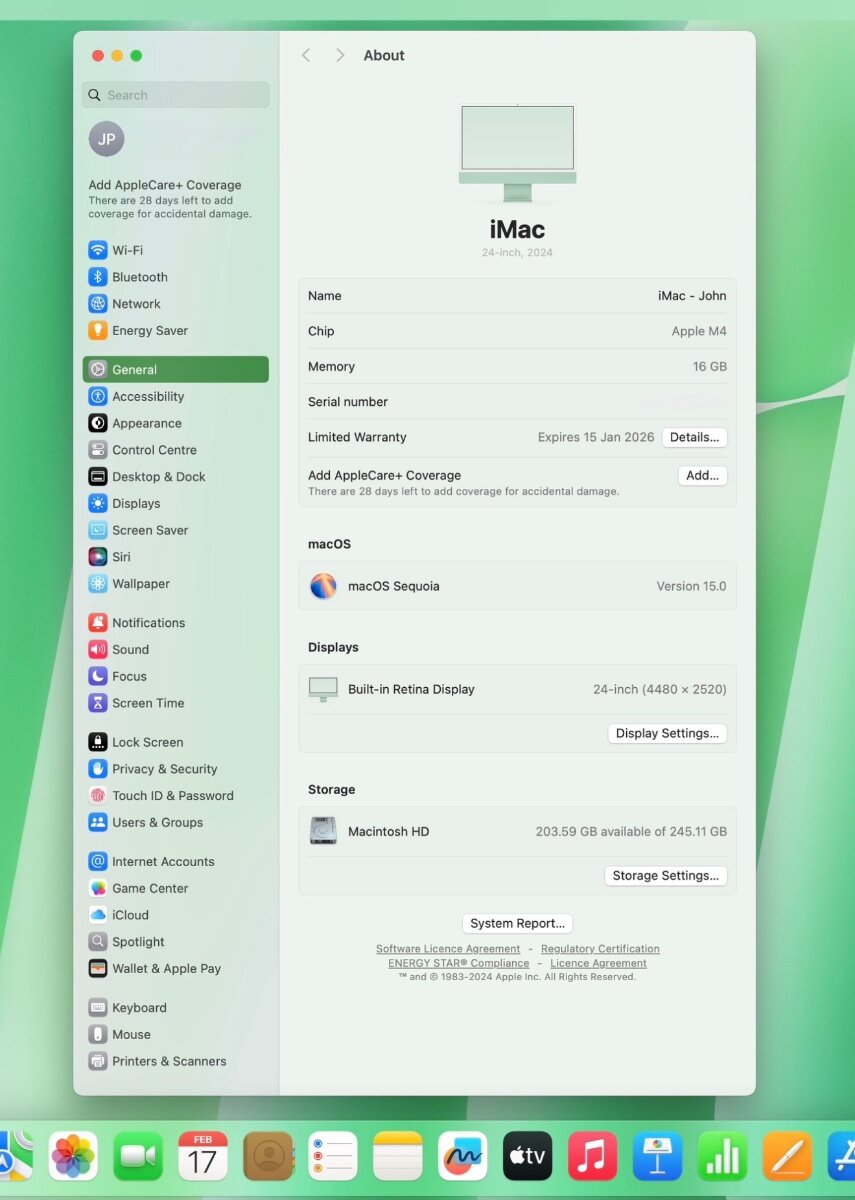Open the Software Licence Agreement link

(x=448, y=949)
